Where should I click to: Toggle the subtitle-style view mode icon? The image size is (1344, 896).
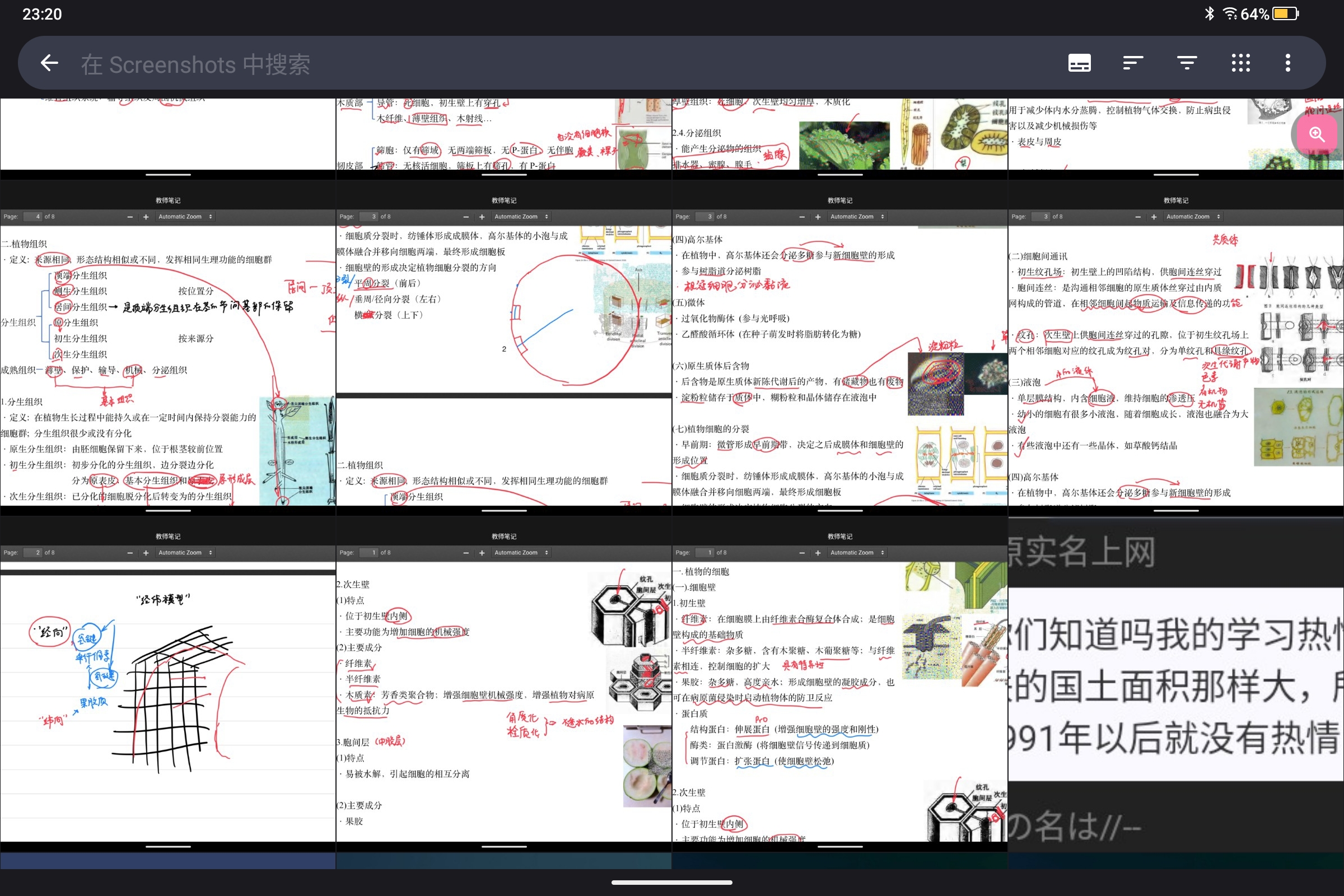(1079, 63)
